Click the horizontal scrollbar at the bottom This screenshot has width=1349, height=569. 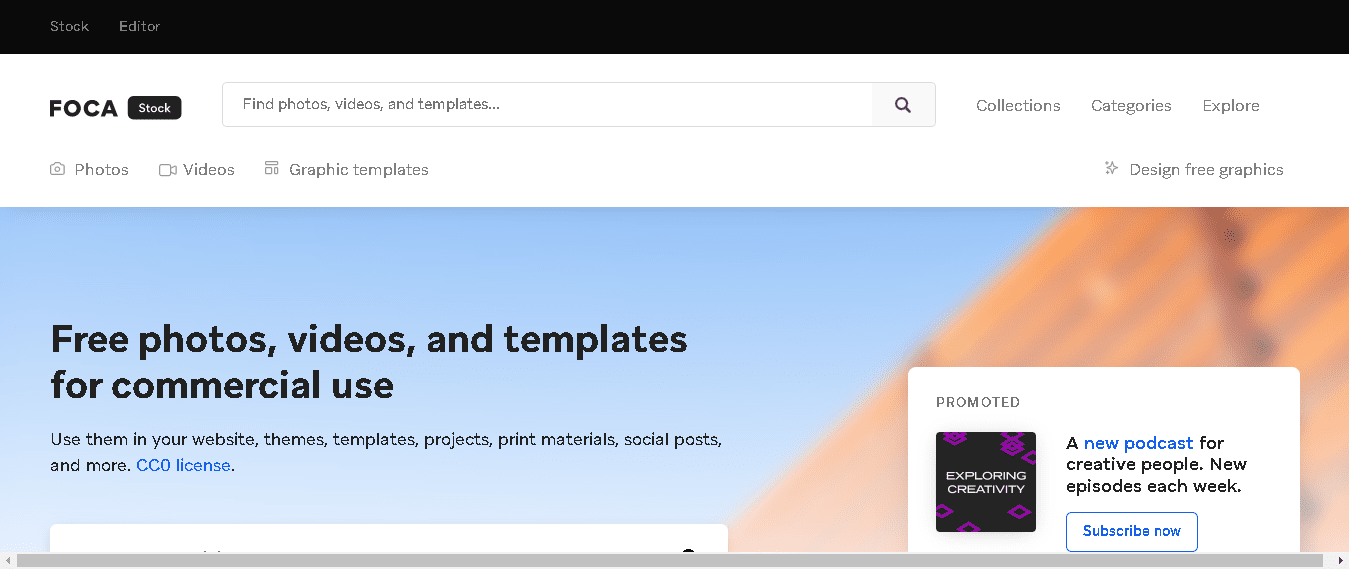(x=670, y=561)
